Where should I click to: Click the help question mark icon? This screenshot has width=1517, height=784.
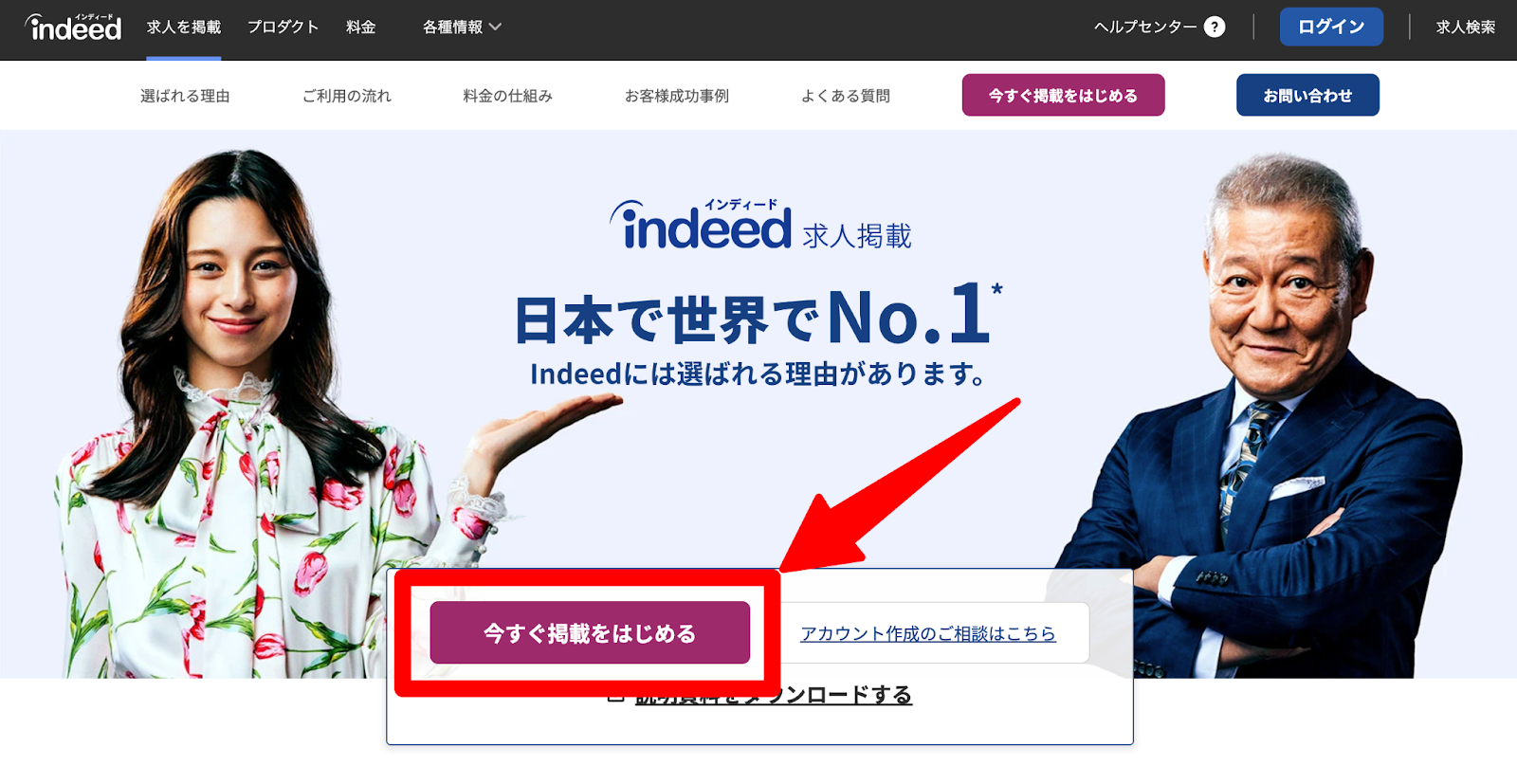click(1215, 27)
